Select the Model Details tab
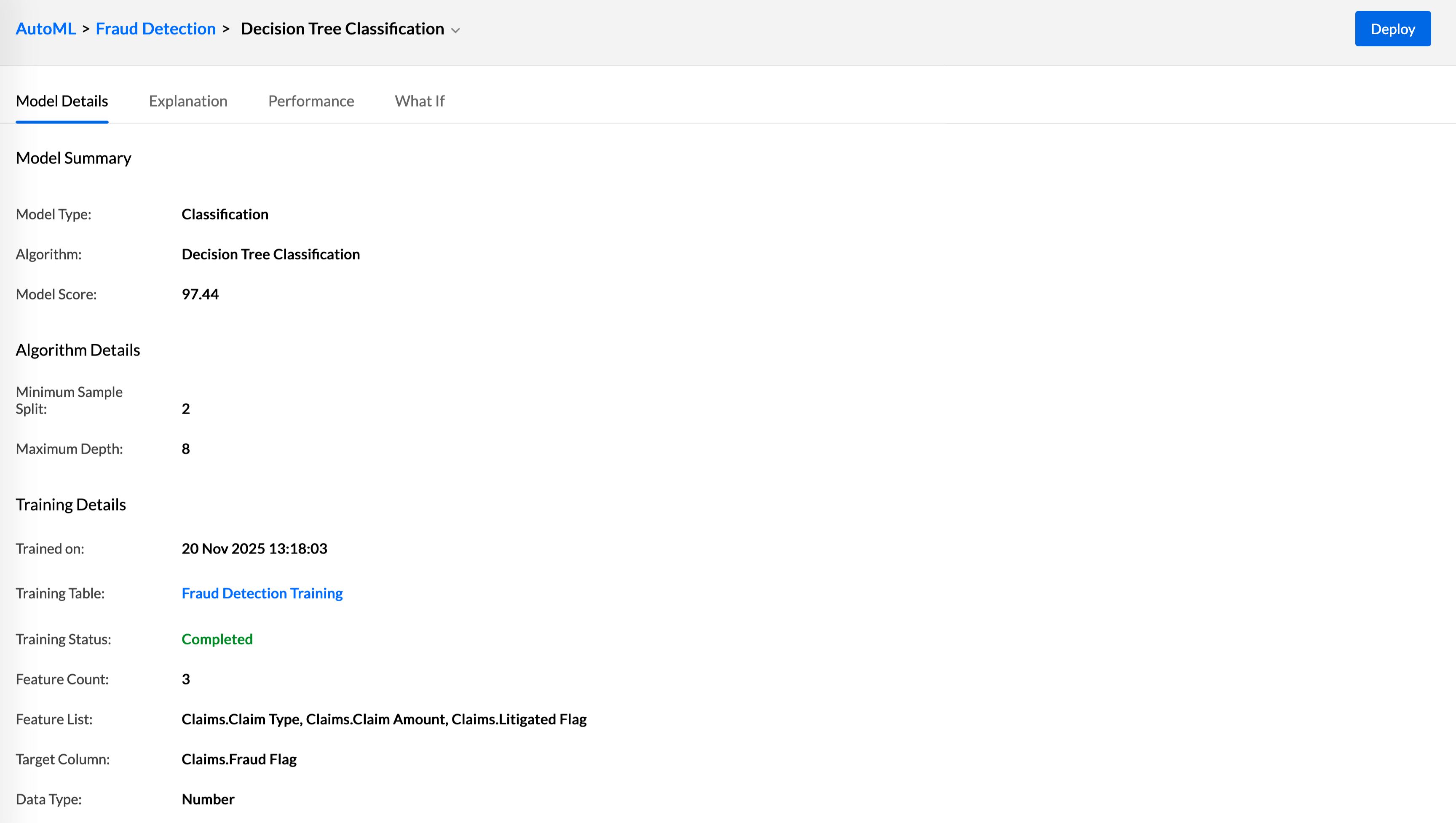This screenshot has height=823, width=1456. pos(62,101)
